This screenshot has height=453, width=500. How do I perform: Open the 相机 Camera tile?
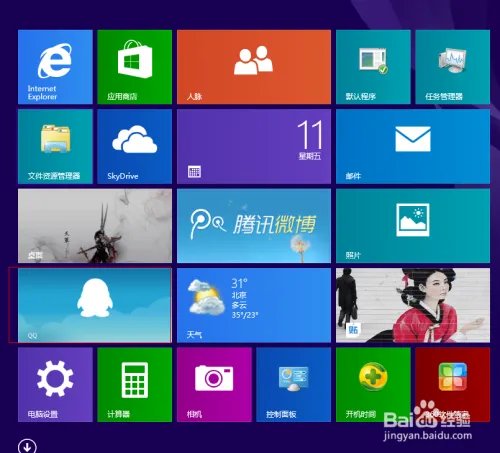[x=214, y=385]
